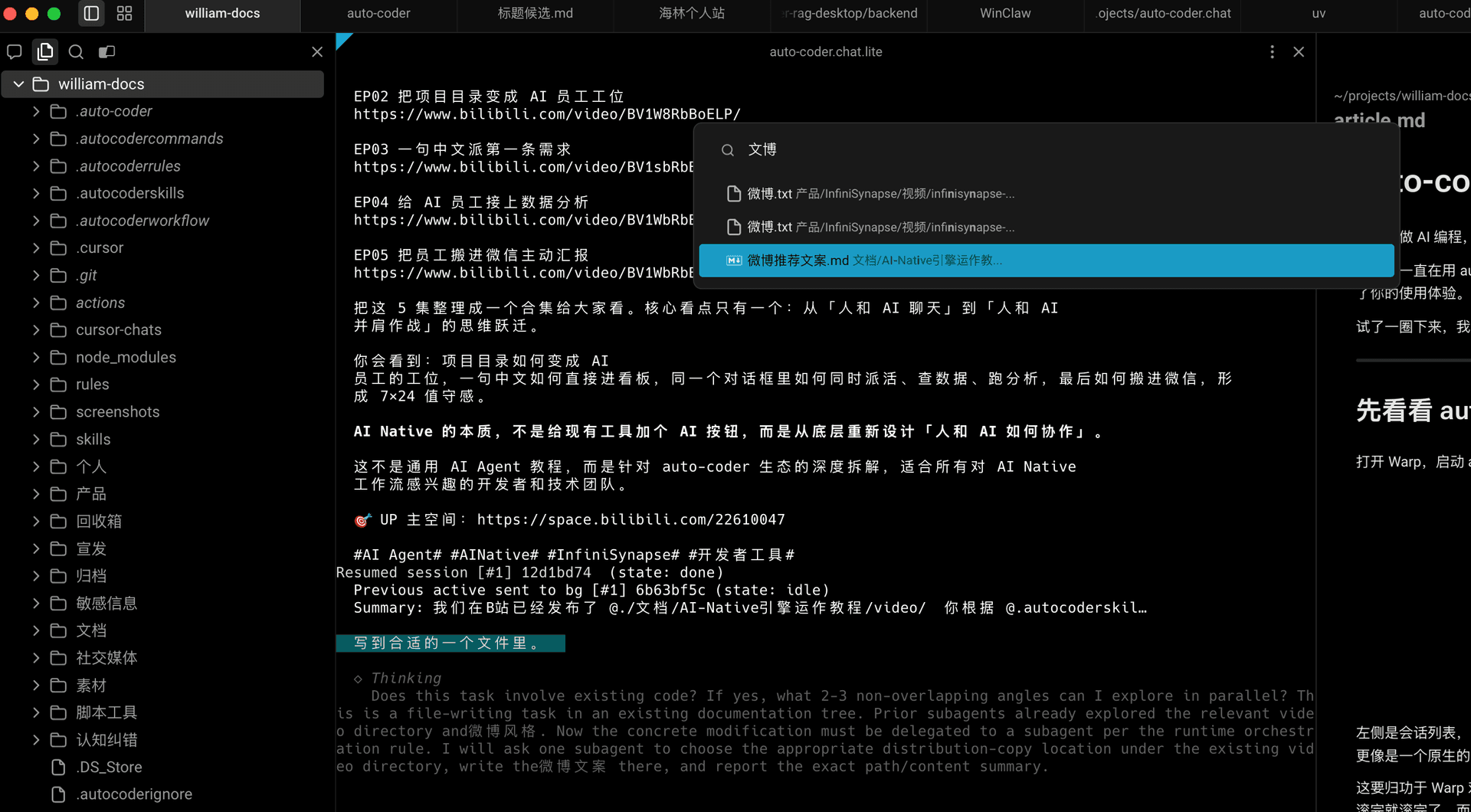Select the 个人 folder row
1471x812 pixels.
pos(162,467)
